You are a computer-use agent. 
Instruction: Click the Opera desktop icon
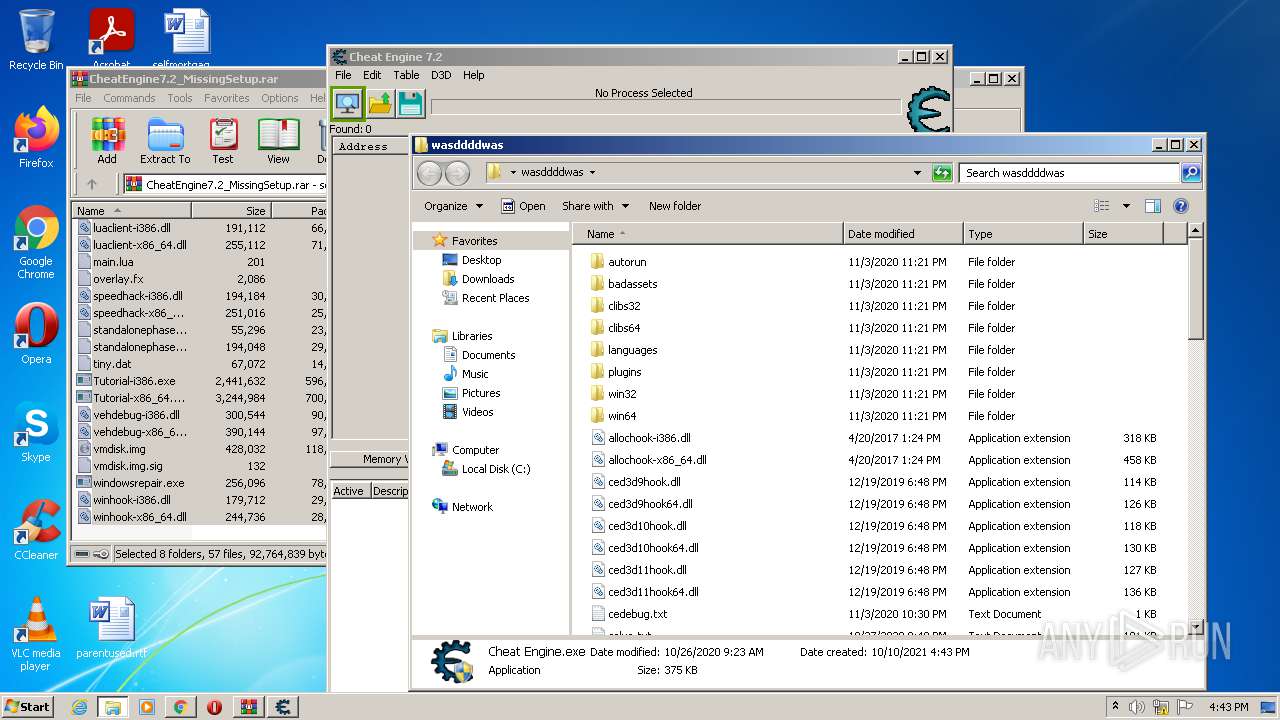point(36,334)
